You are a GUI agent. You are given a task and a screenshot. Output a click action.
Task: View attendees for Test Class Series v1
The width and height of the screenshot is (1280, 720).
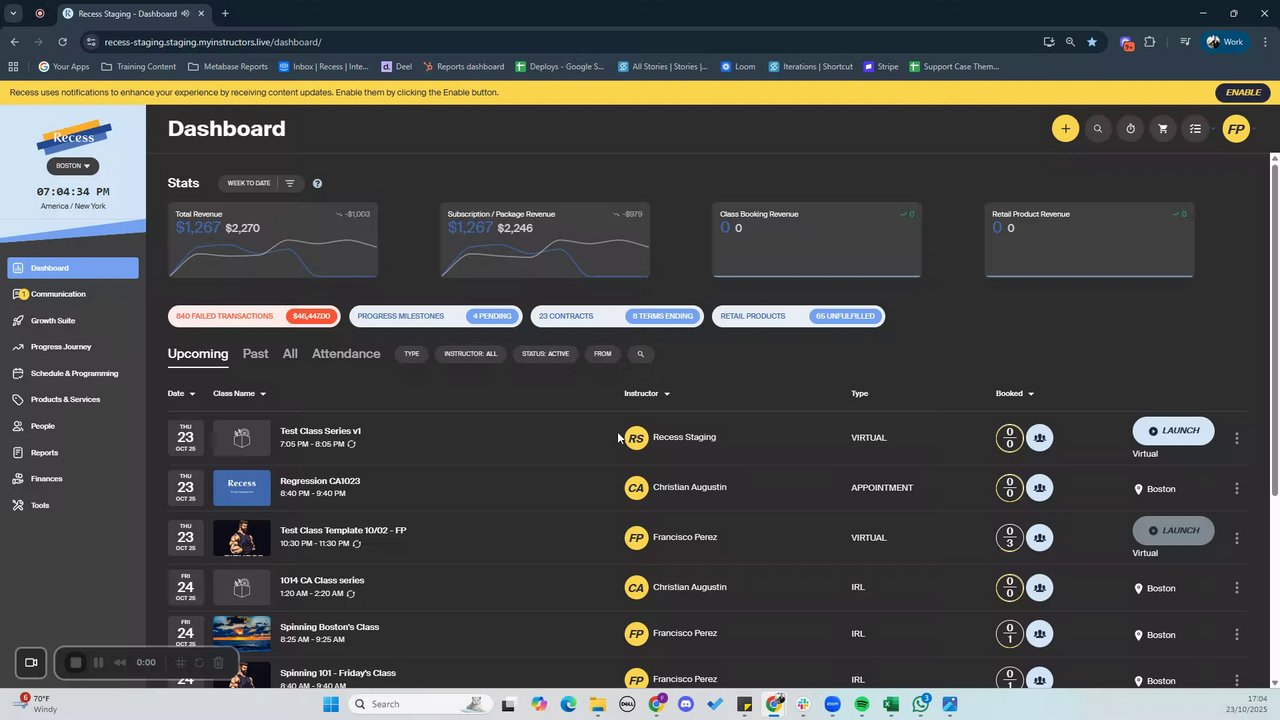point(1040,438)
